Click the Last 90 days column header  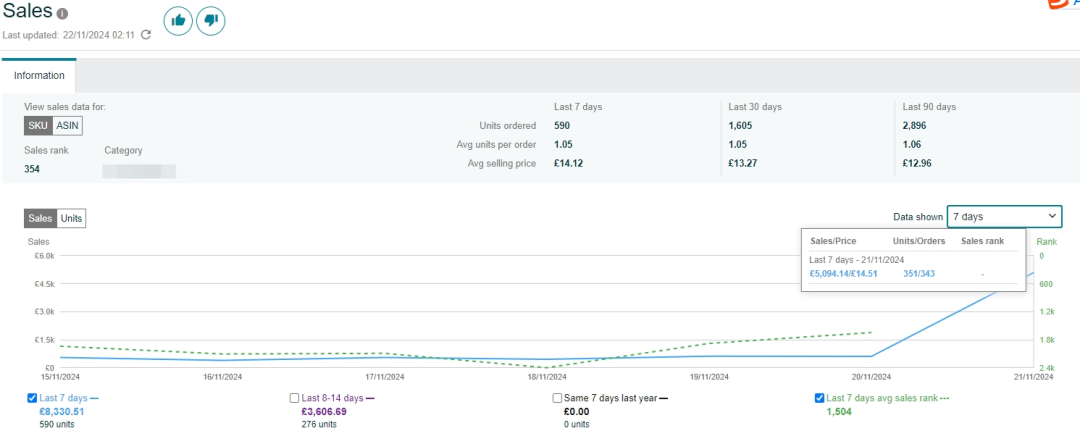point(929,107)
